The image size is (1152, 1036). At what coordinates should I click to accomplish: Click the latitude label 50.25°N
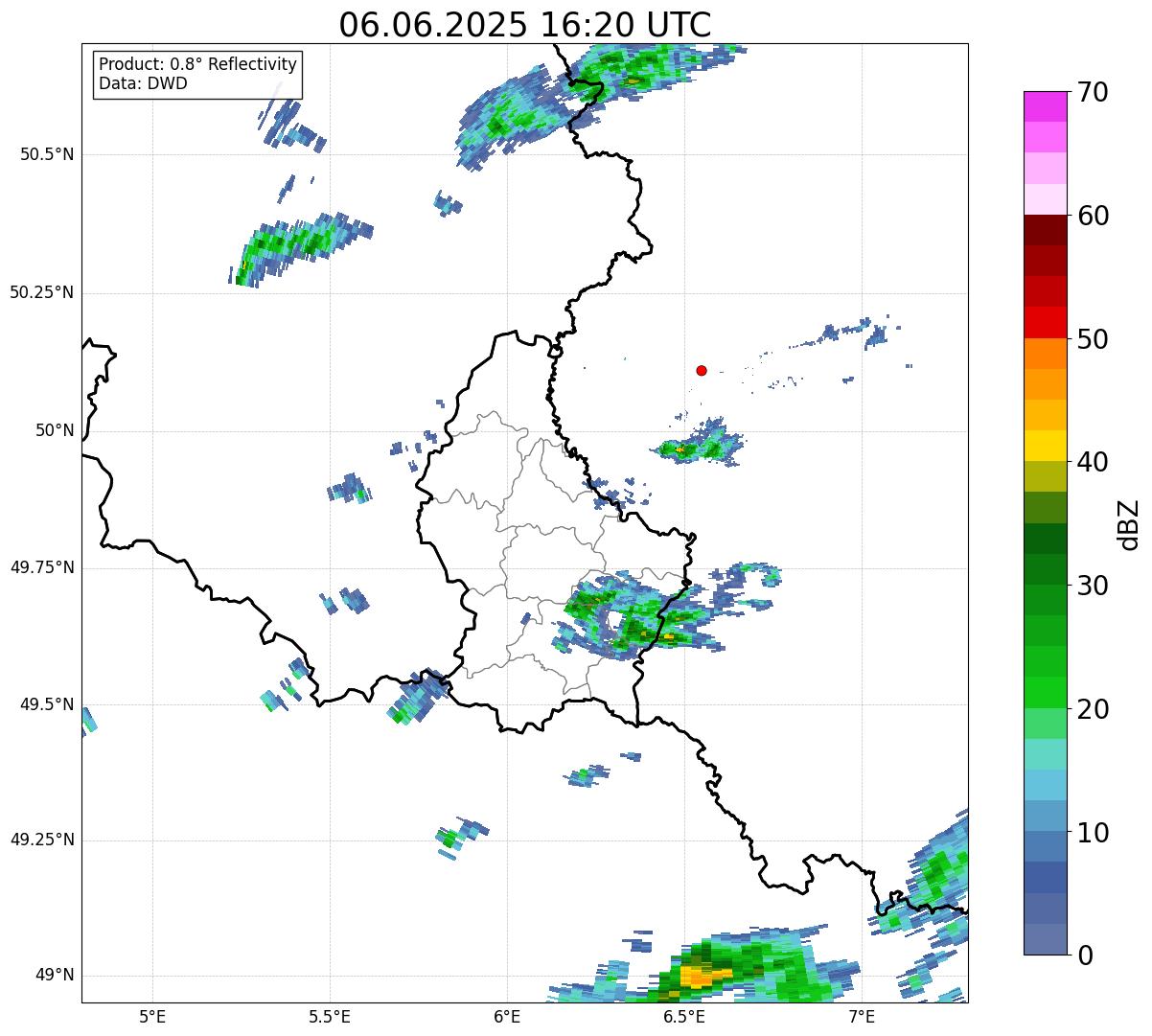[x=41, y=293]
